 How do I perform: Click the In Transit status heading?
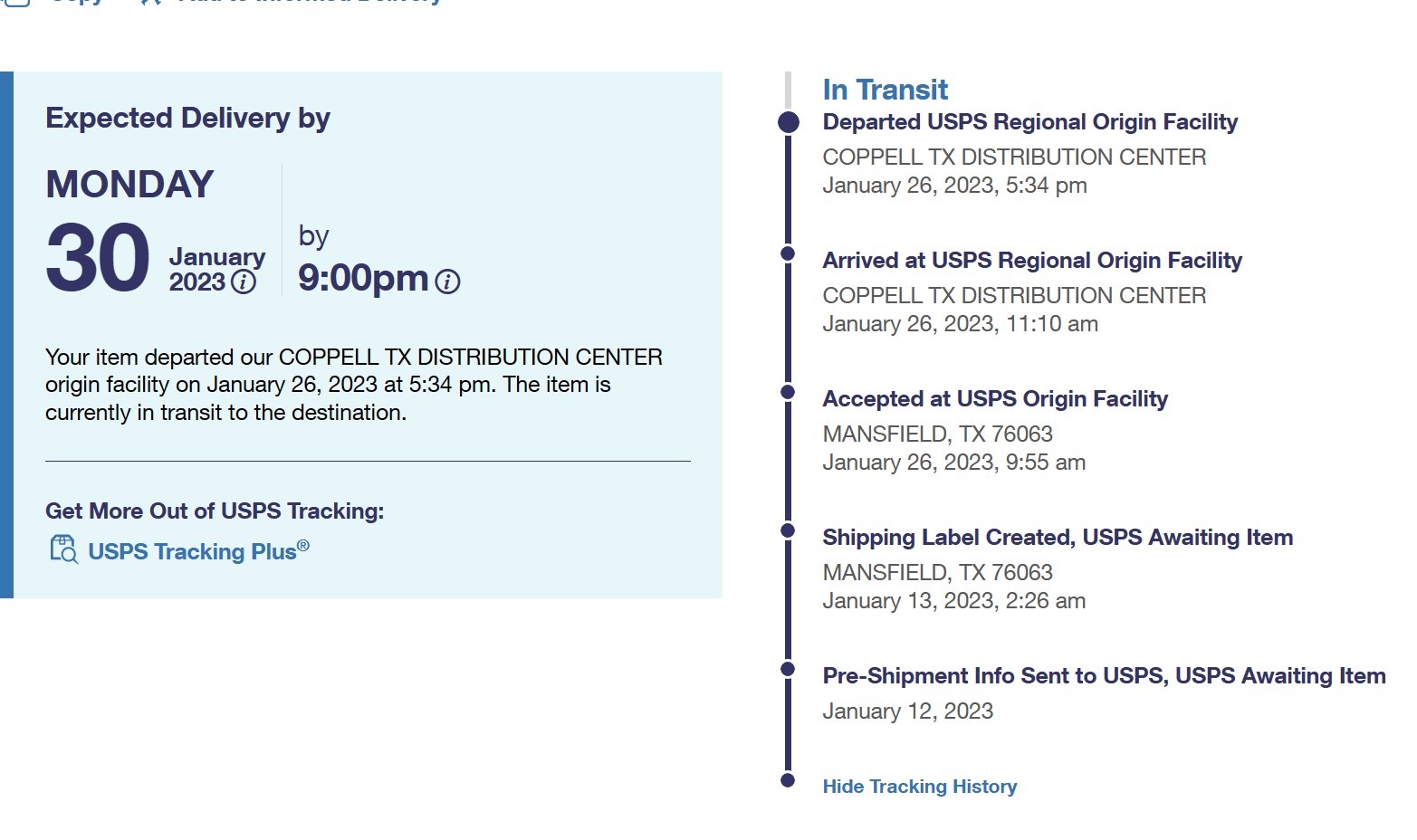click(885, 90)
